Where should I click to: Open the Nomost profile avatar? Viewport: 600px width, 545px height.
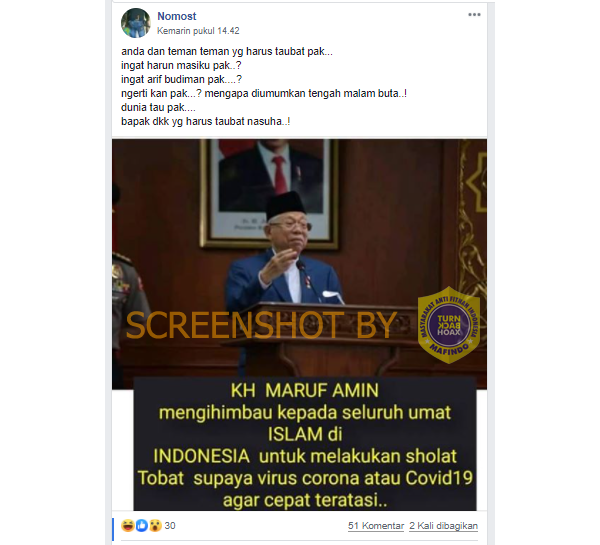pyautogui.click(x=135, y=23)
